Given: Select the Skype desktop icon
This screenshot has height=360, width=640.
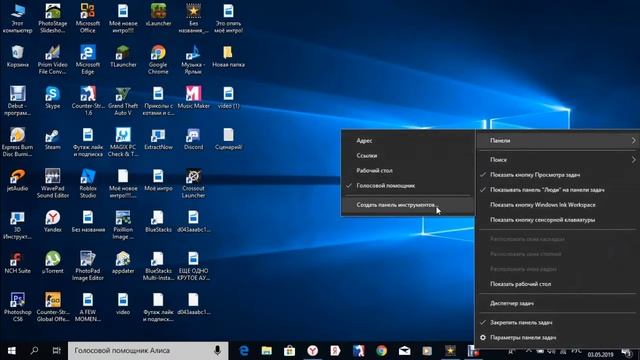Looking at the screenshot, I should point(53,97).
